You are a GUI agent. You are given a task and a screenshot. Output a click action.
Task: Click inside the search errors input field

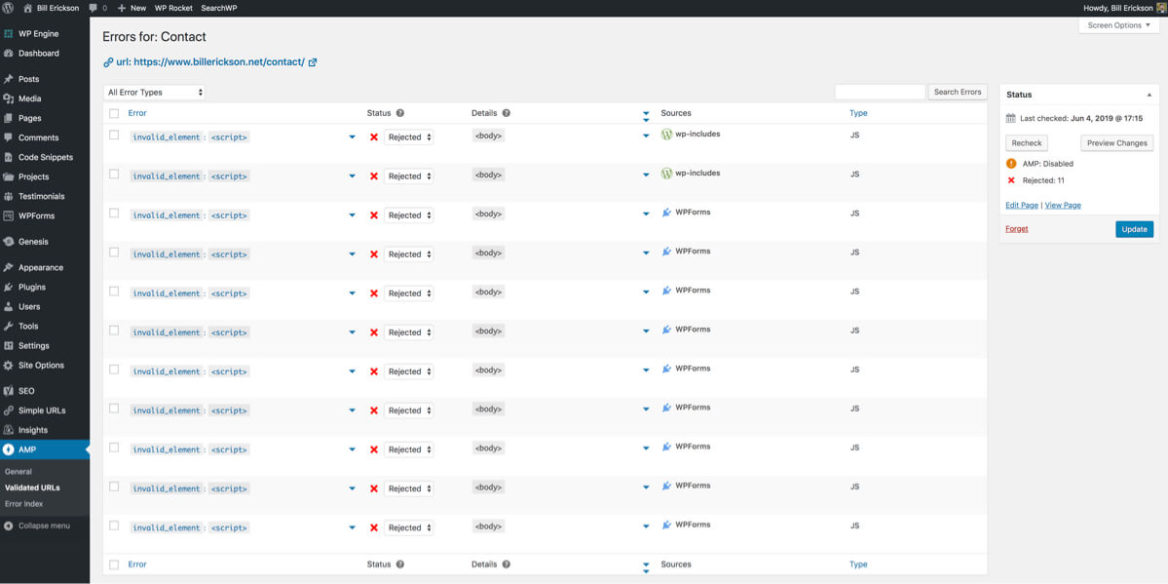tap(880, 91)
